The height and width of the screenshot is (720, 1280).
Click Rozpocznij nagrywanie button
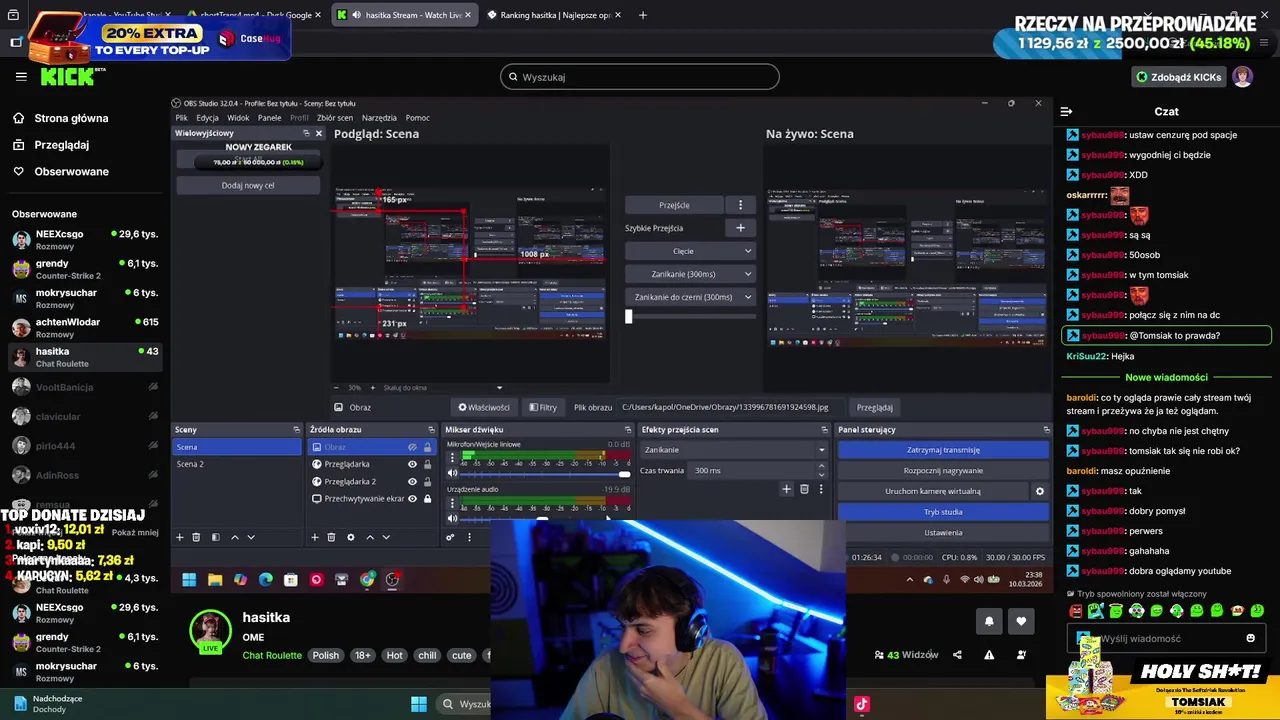coord(943,470)
